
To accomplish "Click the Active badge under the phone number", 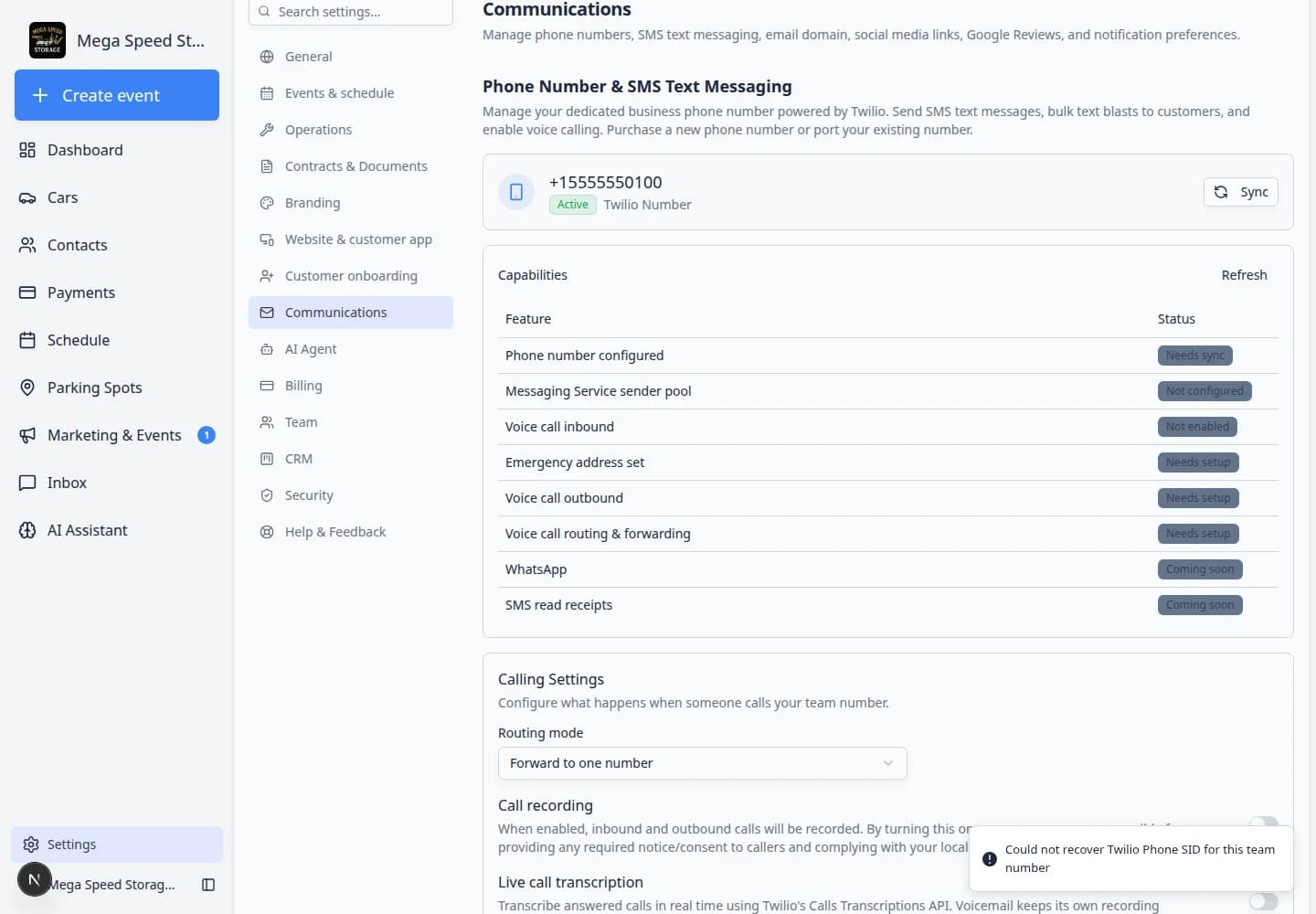I will (x=573, y=205).
